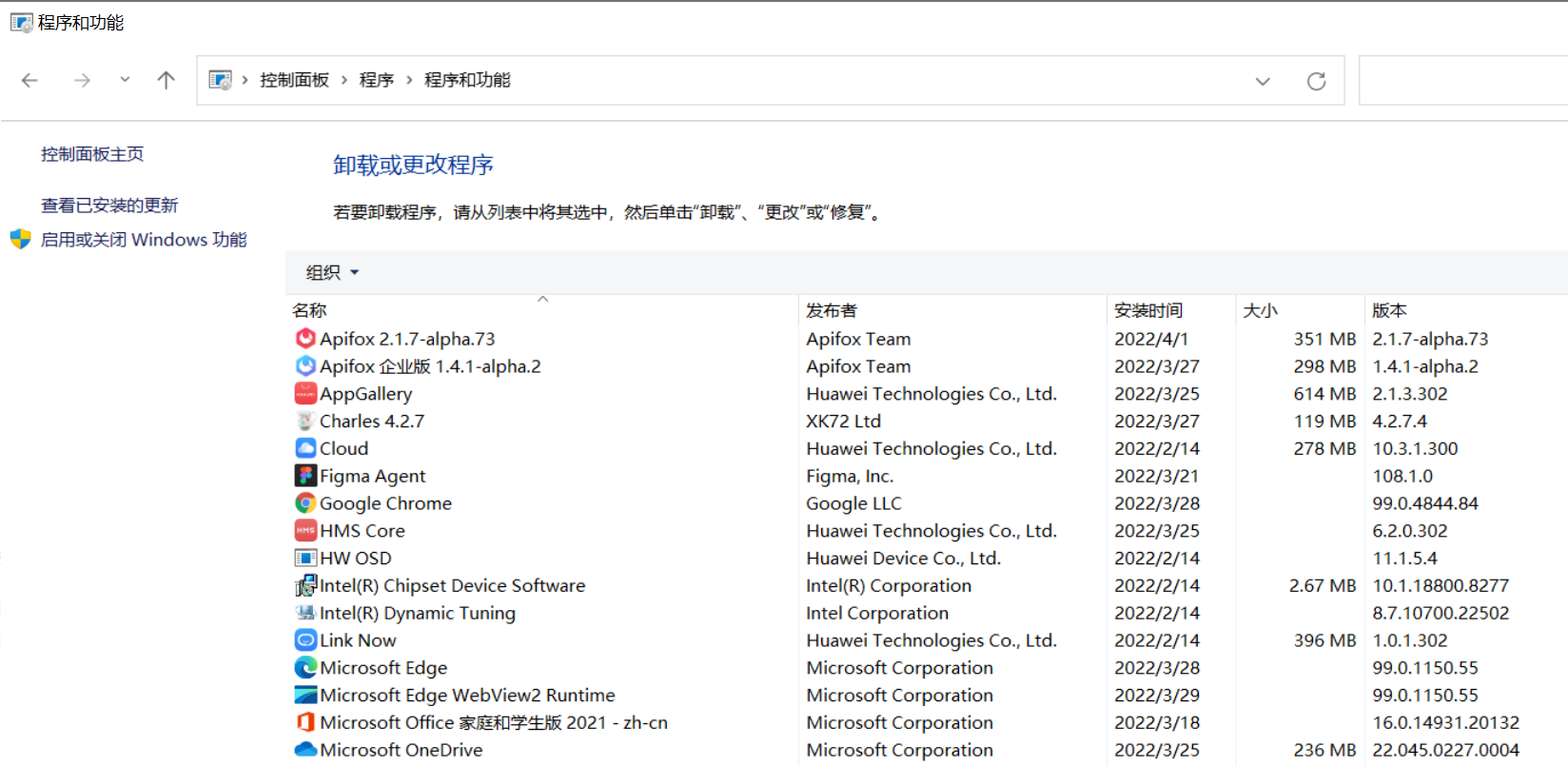Select the Google Chrome row name
Viewport: 1568px width, 766px height.
point(385,503)
